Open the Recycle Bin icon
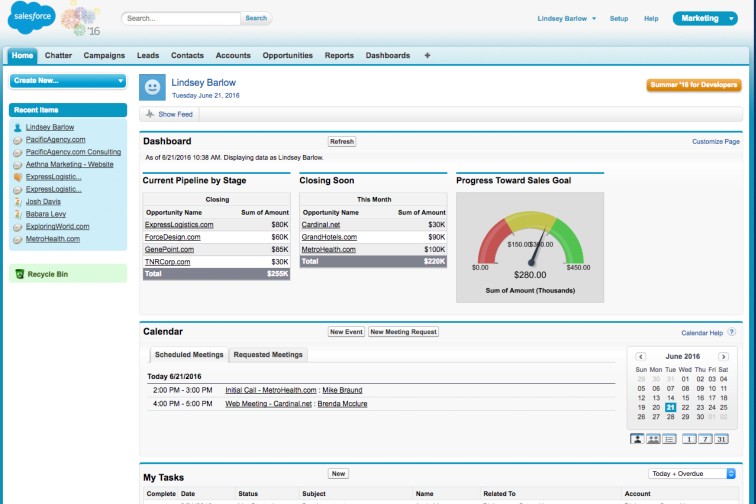Screen dimensions: 756x504 point(19,274)
